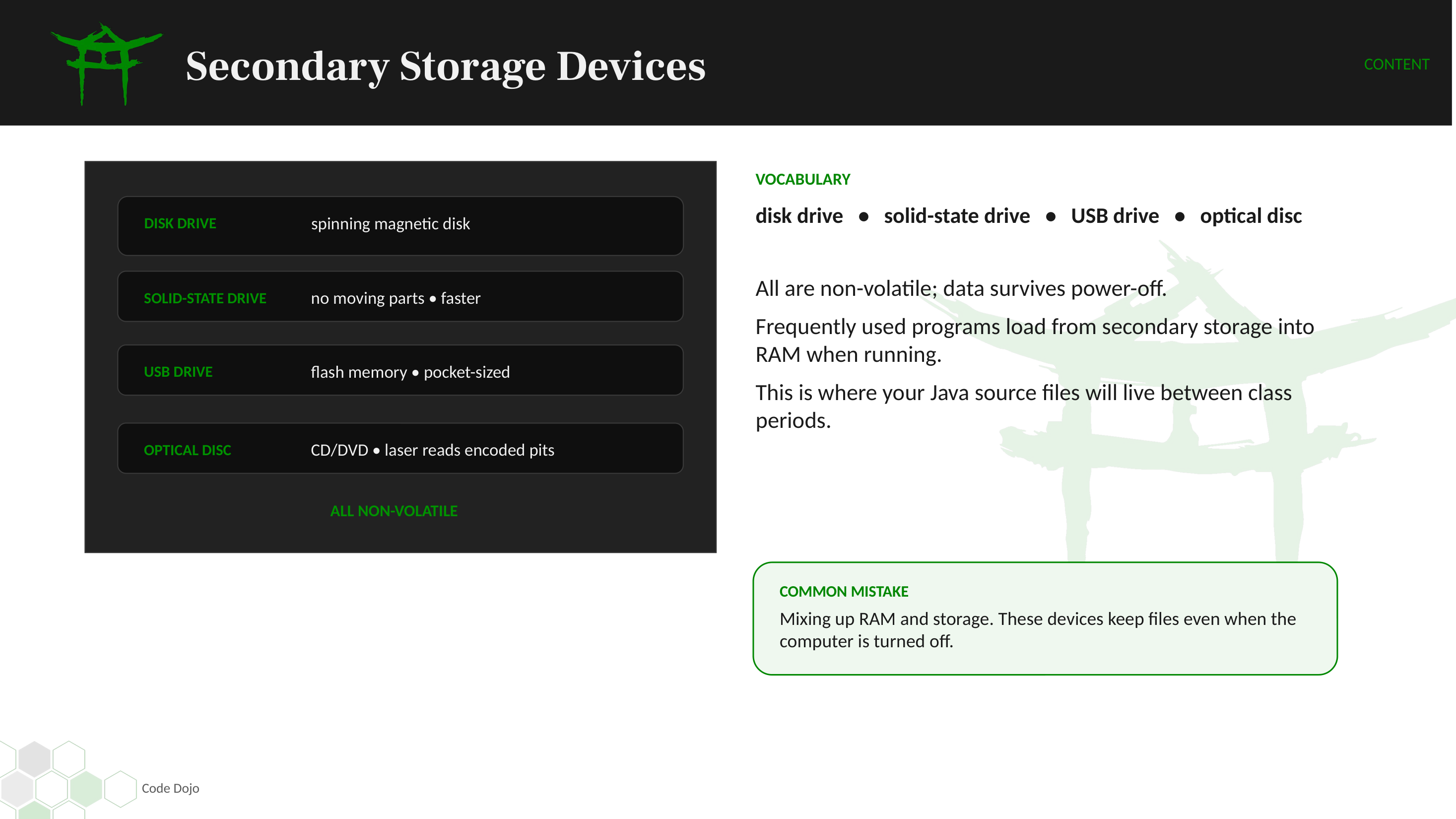Click 'Frequently used programs load' paragraph
1456x819 pixels.
(x=1034, y=341)
